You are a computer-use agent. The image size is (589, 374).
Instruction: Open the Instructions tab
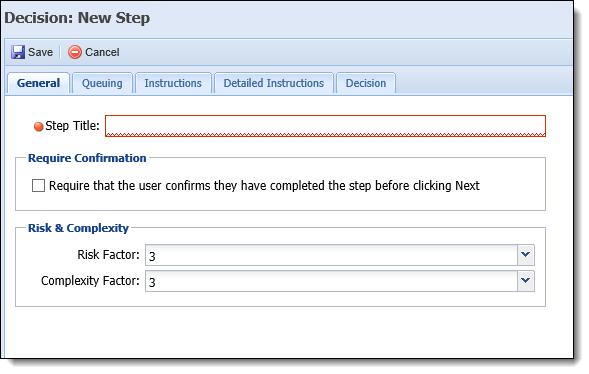tap(173, 83)
